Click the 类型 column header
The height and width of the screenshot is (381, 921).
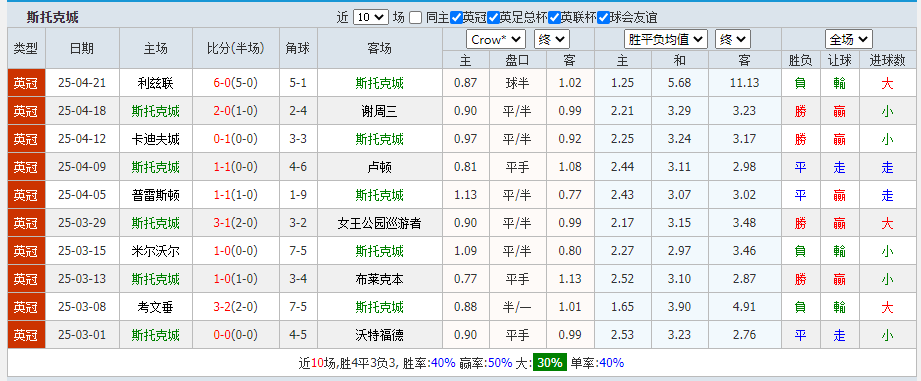[26, 48]
